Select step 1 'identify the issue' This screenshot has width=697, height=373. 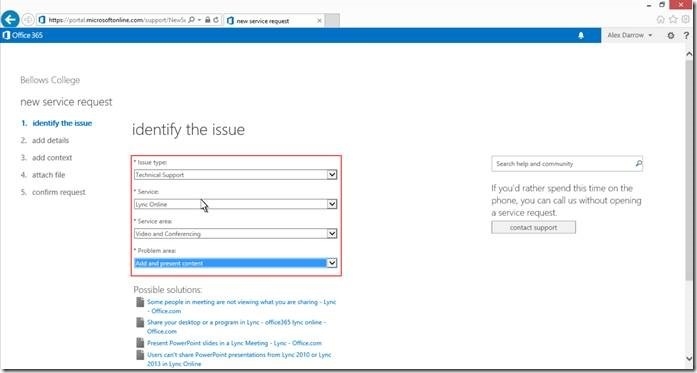point(56,123)
